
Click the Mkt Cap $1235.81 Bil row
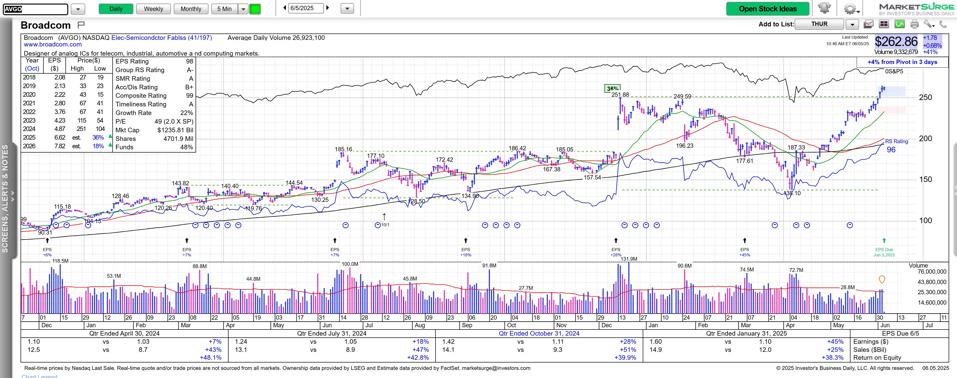click(x=153, y=129)
